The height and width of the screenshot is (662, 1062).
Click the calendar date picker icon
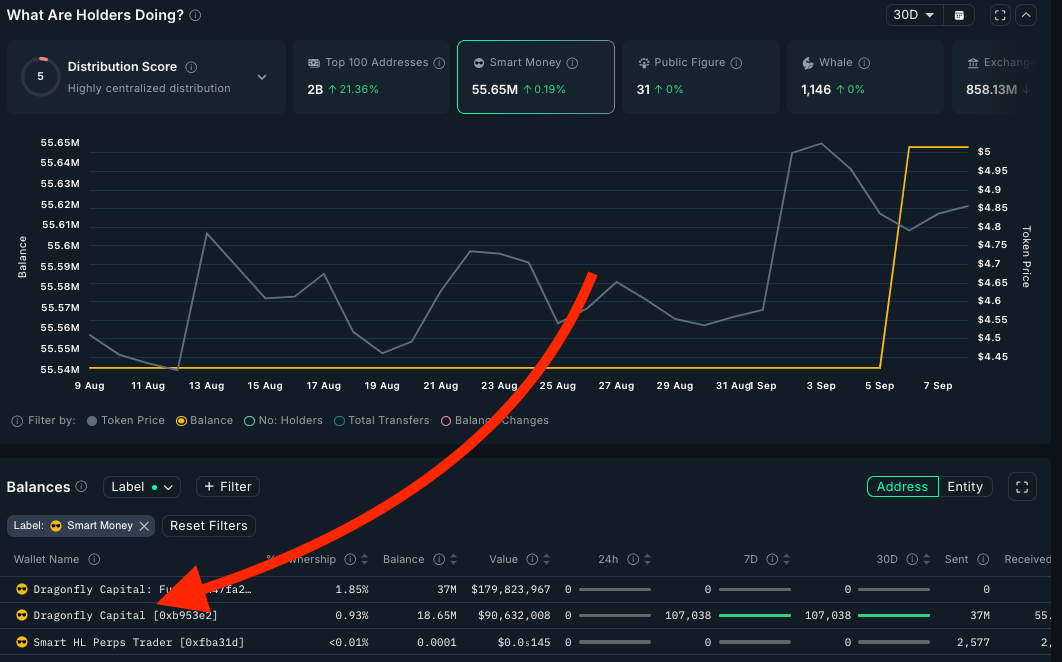[x=959, y=15]
